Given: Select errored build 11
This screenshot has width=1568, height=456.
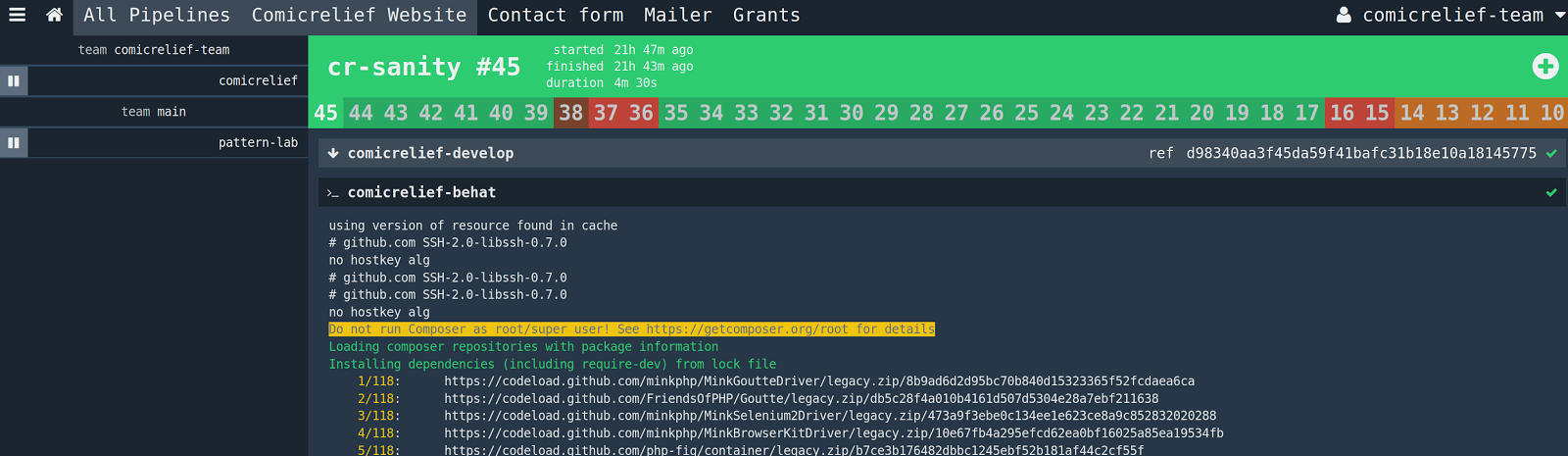Looking at the screenshot, I should pos(1518,113).
